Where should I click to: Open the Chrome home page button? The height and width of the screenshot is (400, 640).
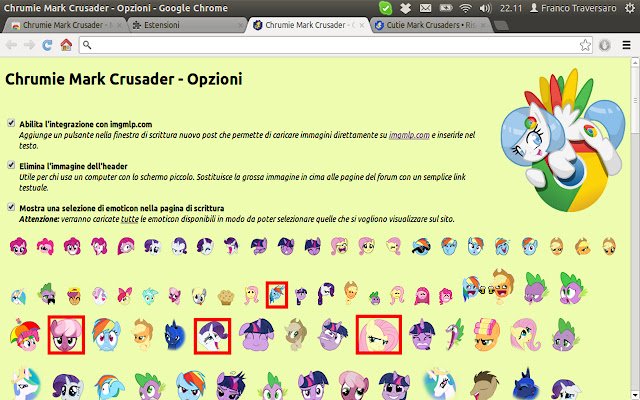66,45
